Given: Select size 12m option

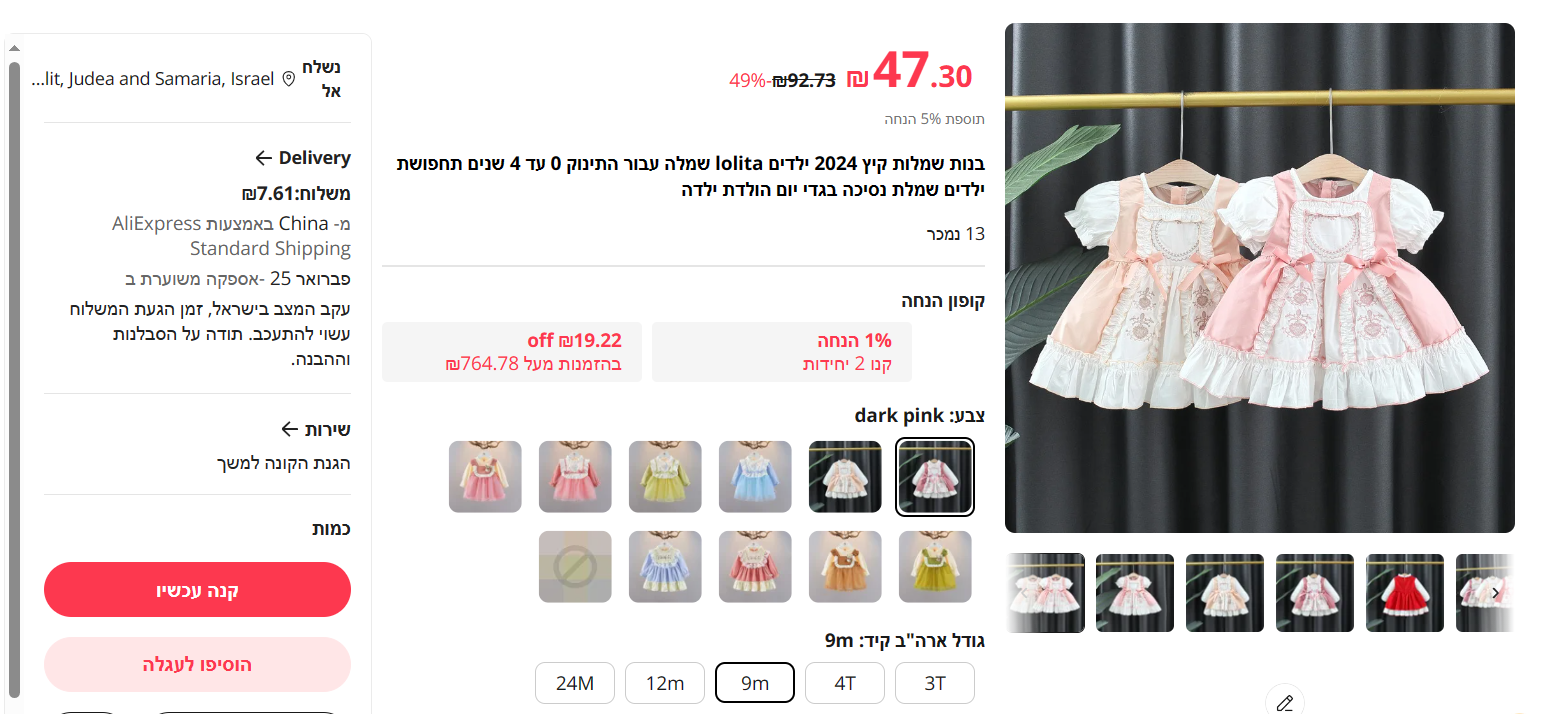Looking at the screenshot, I should click(x=665, y=683).
